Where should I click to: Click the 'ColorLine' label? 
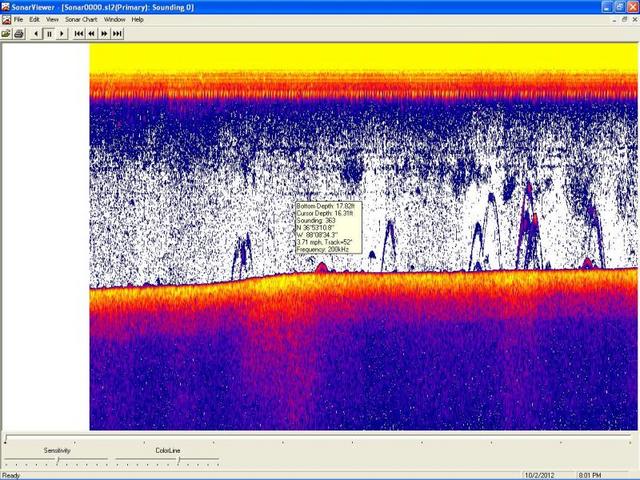[168, 450]
